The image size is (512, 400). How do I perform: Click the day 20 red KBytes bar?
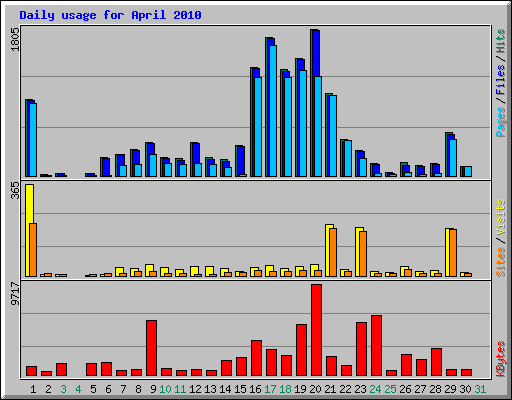pyautogui.click(x=316, y=330)
